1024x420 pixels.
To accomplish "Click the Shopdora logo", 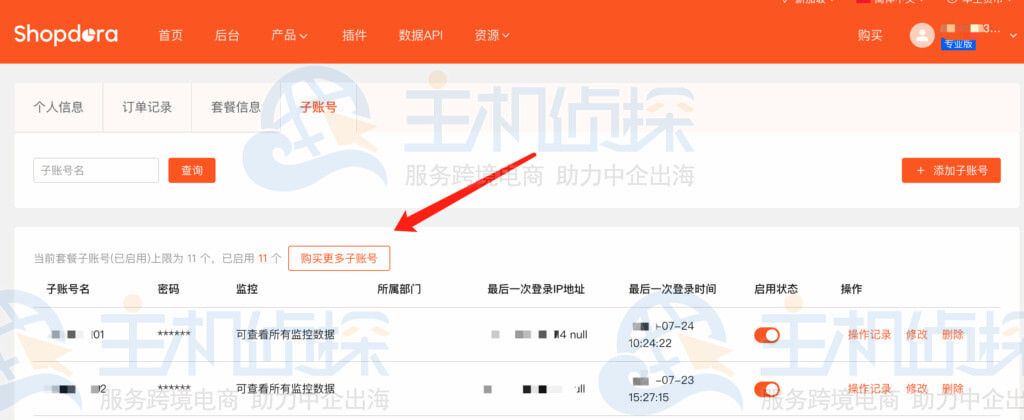I will click(x=66, y=34).
